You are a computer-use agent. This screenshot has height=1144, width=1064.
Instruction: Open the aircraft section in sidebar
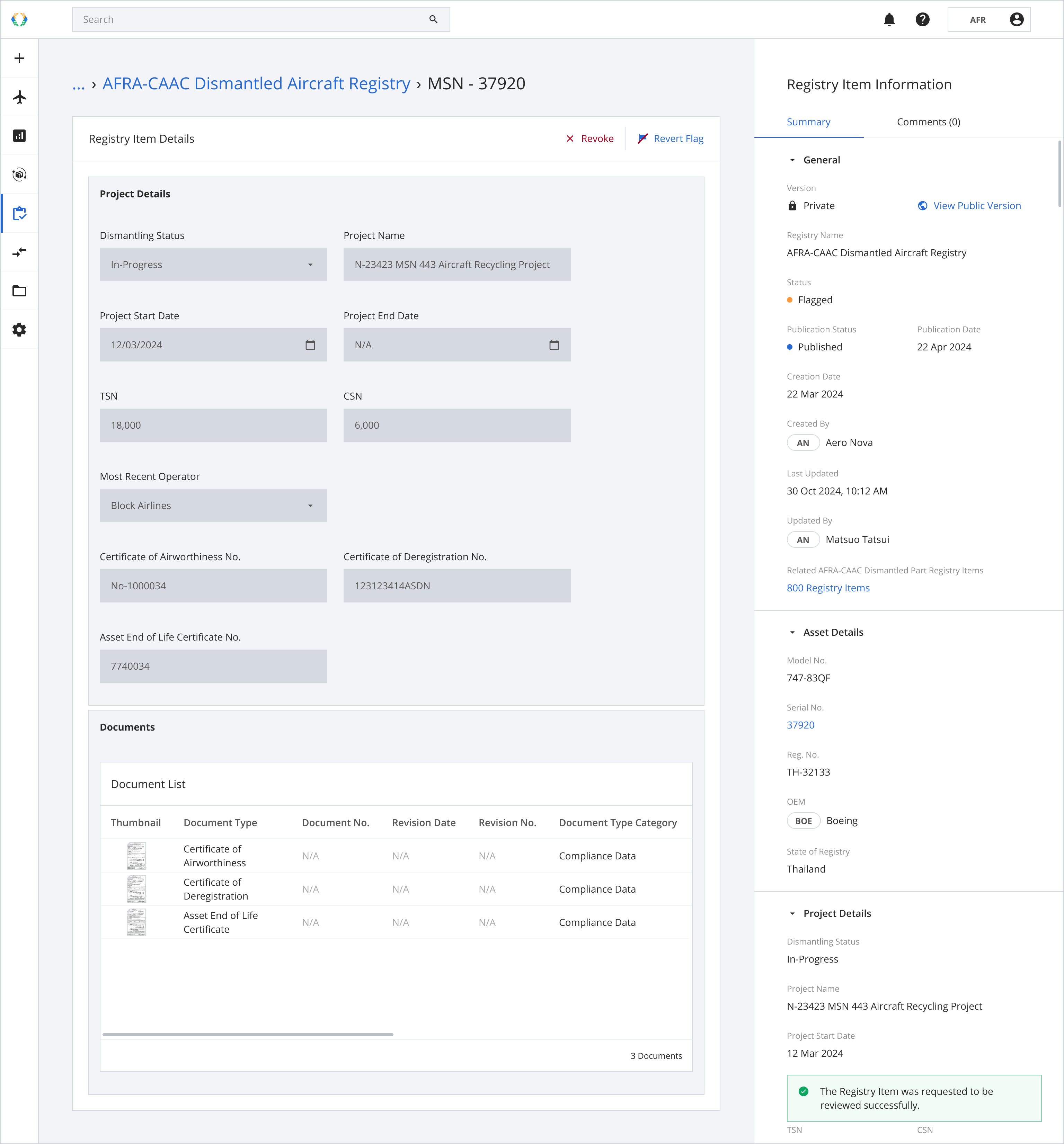pos(20,97)
